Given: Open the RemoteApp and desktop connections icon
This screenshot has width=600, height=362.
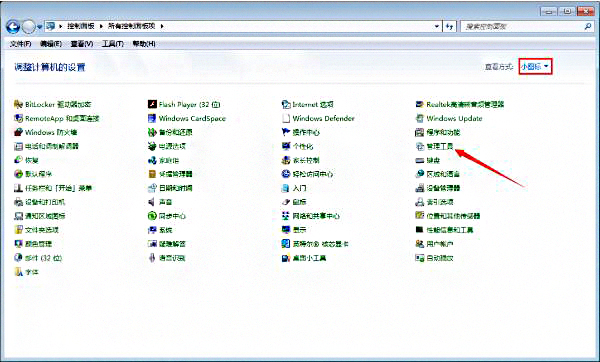Looking at the screenshot, I should tap(18, 118).
